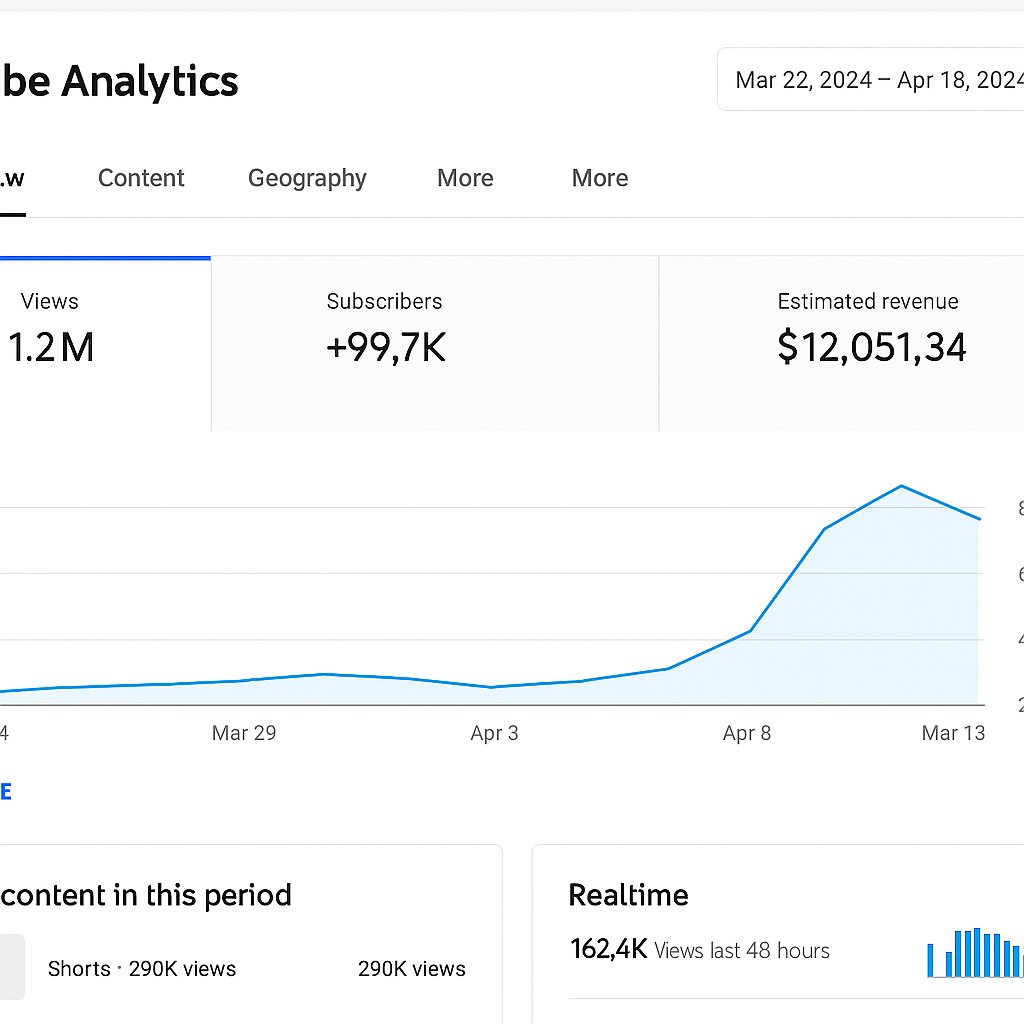The height and width of the screenshot is (1024, 1024).
Task: Click the Apr 3 axis label
Action: [494, 733]
